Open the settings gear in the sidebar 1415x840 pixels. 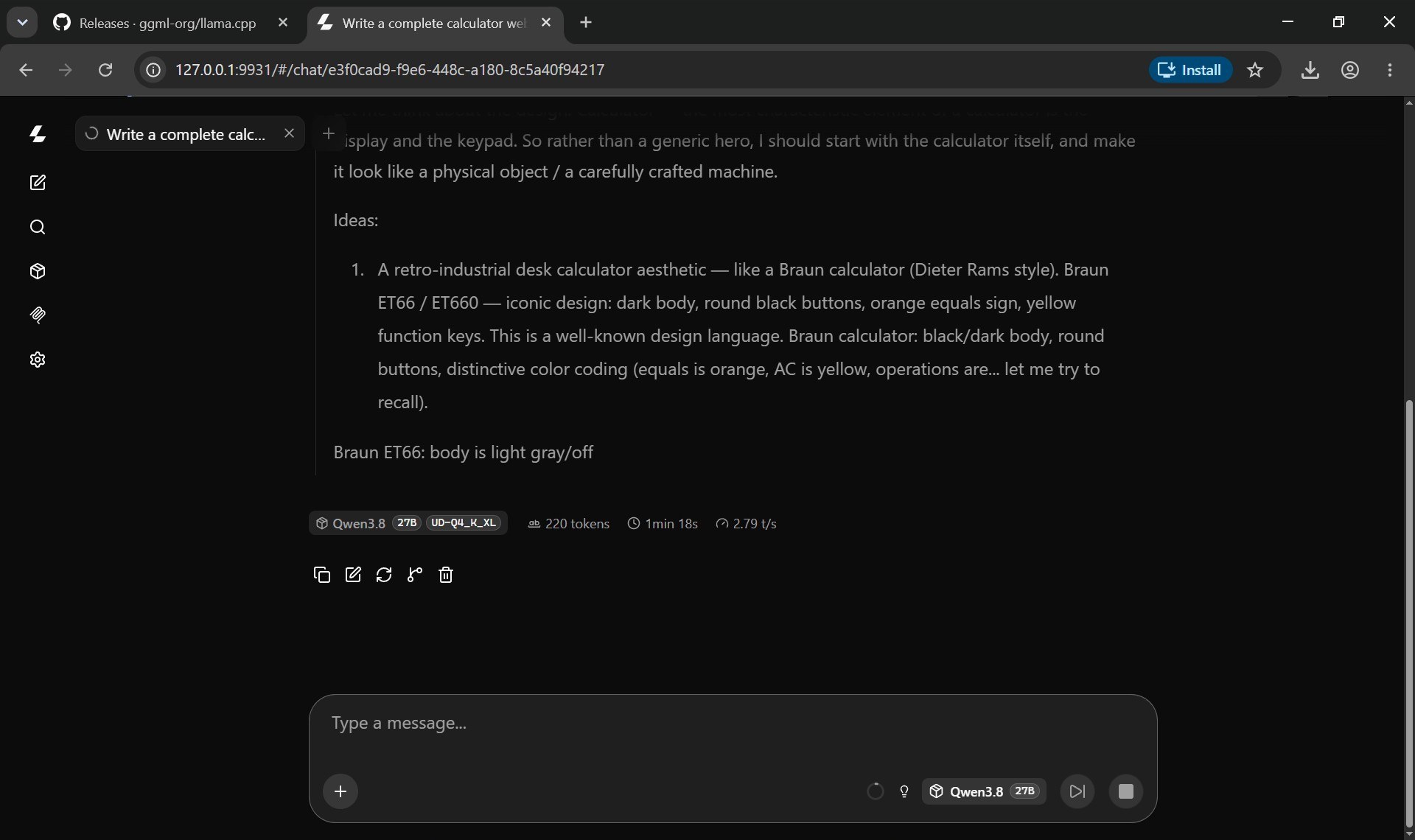pos(38,360)
